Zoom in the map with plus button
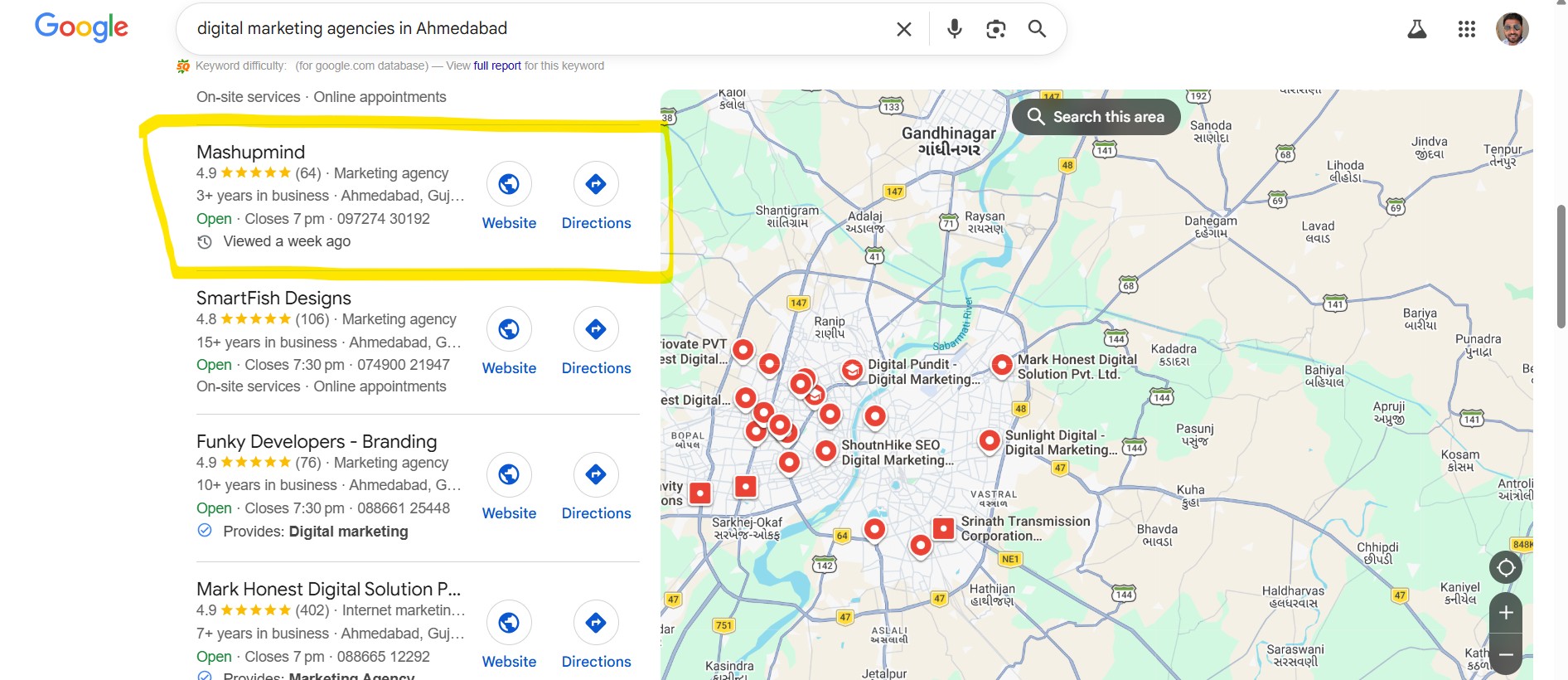This screenshot has width=1568, height=680. pos(1506,613)
